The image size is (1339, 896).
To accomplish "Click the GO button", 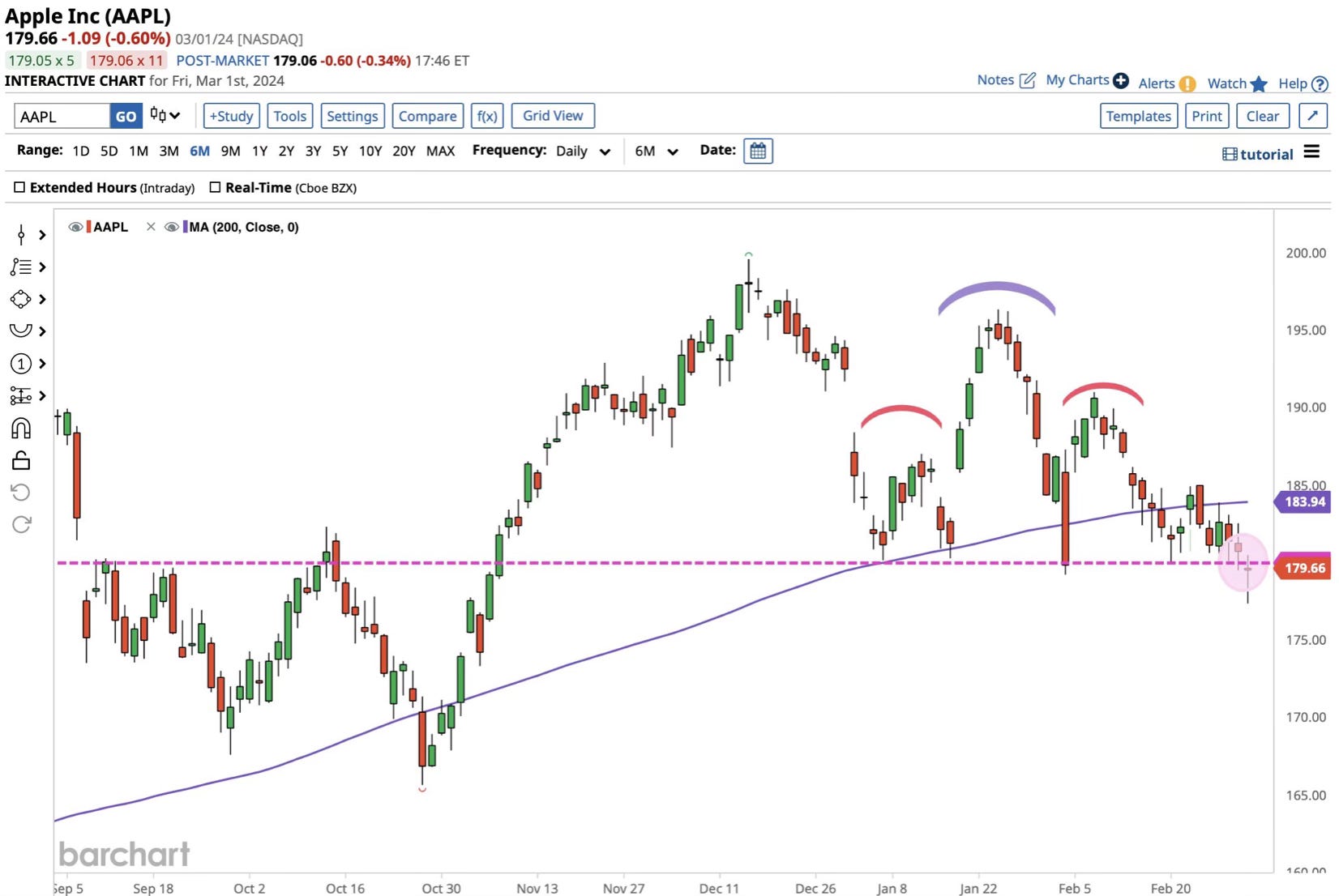I will click(x=126, y=116).
